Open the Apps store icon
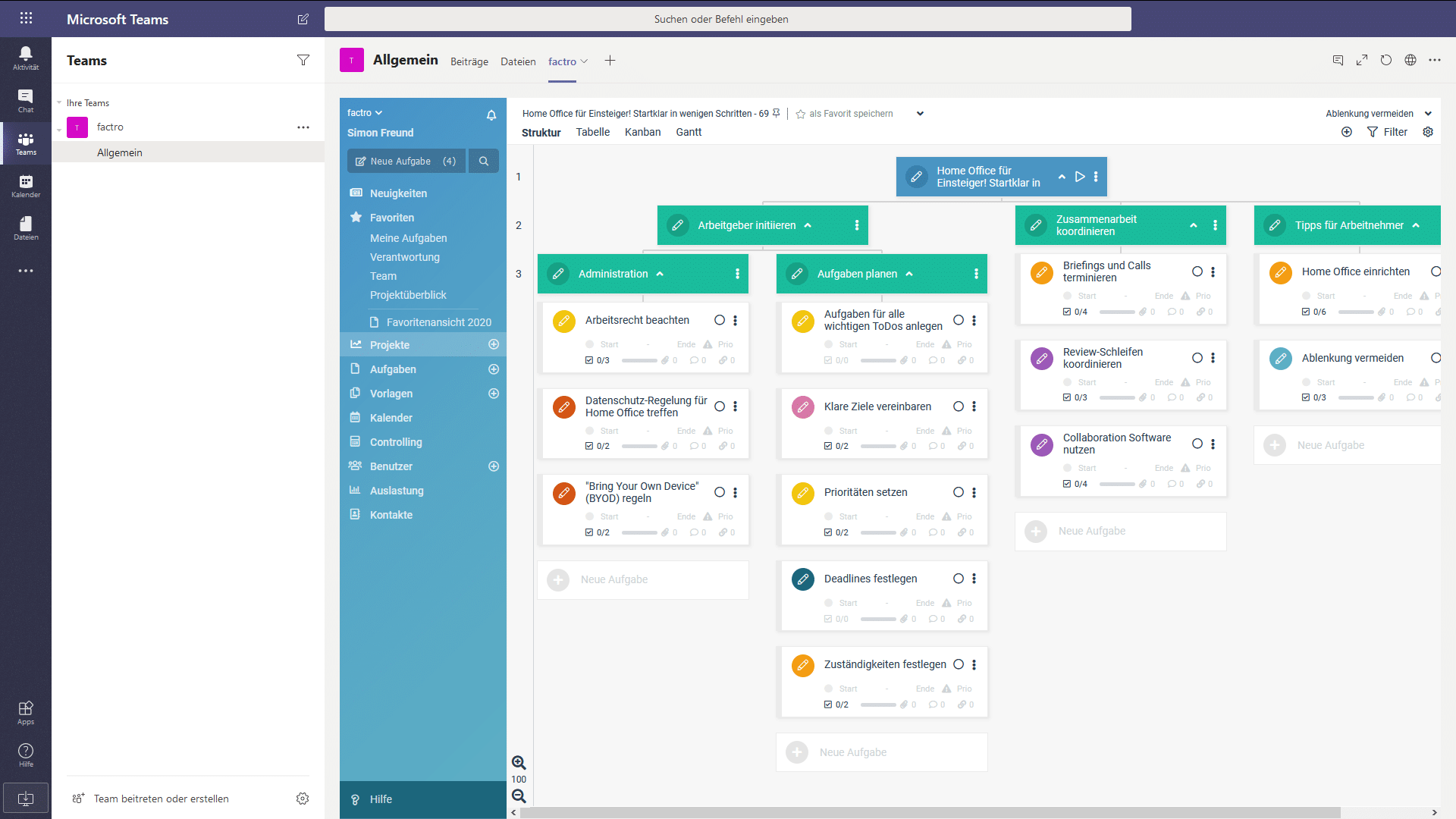 pos(26,713)
